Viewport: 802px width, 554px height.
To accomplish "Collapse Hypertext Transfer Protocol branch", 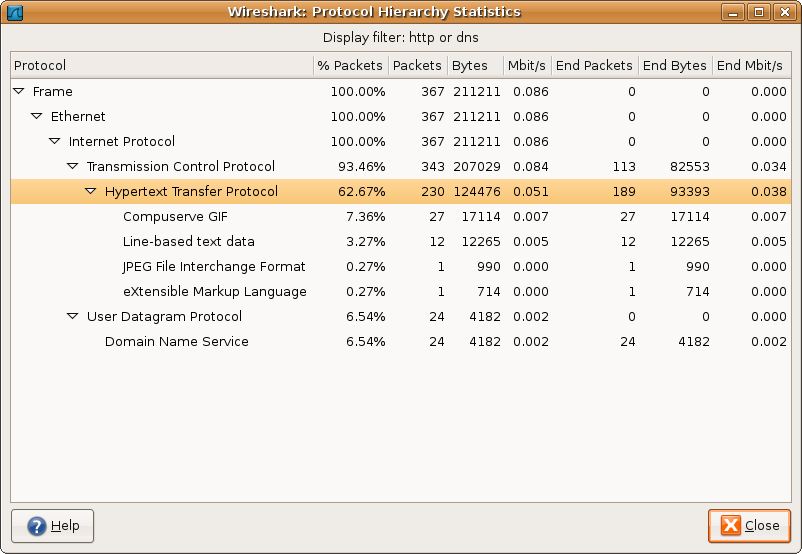I will (x=91, y=191).
